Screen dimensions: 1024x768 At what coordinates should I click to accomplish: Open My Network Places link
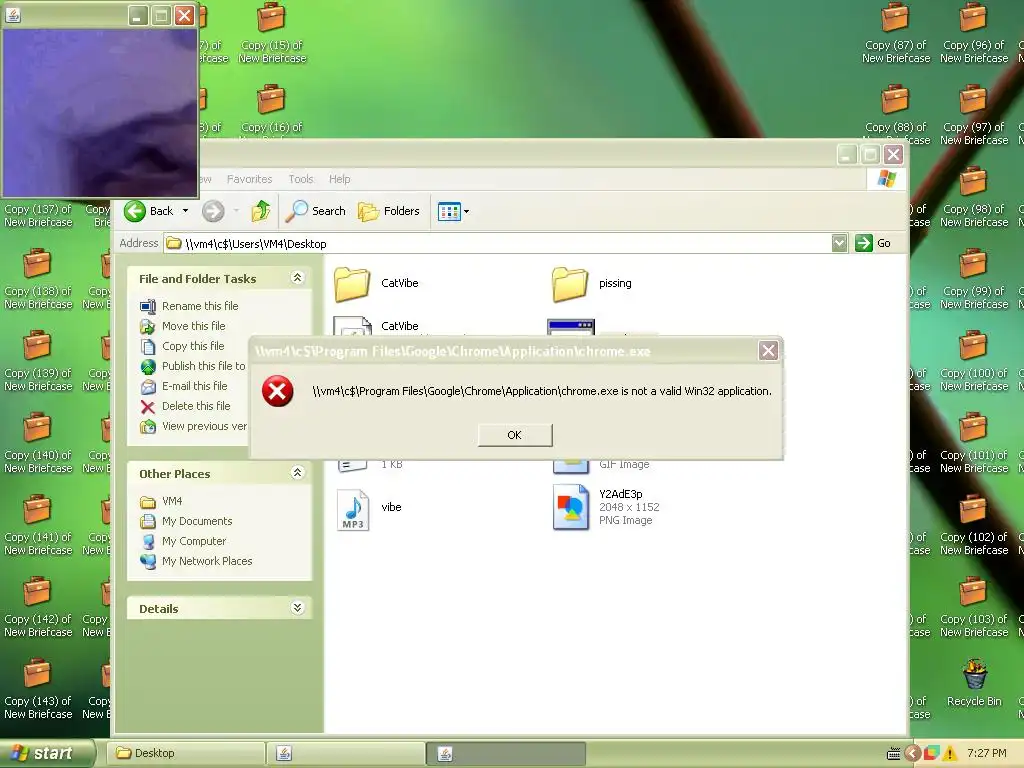click(207, 561)
